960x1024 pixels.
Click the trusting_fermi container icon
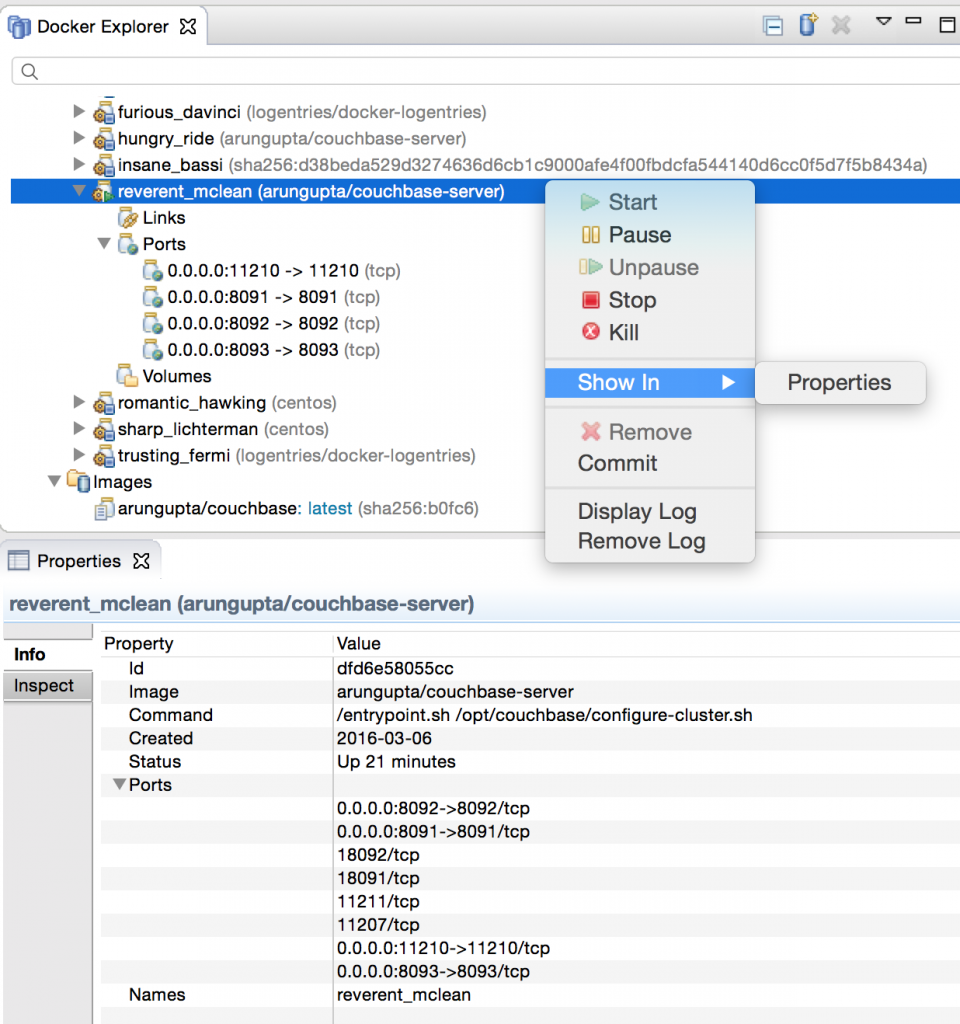(x=103, y=456)
